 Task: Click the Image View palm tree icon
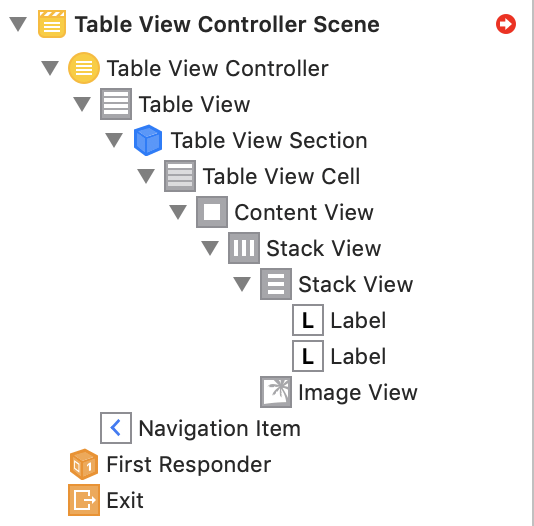(x=276, y=392)
